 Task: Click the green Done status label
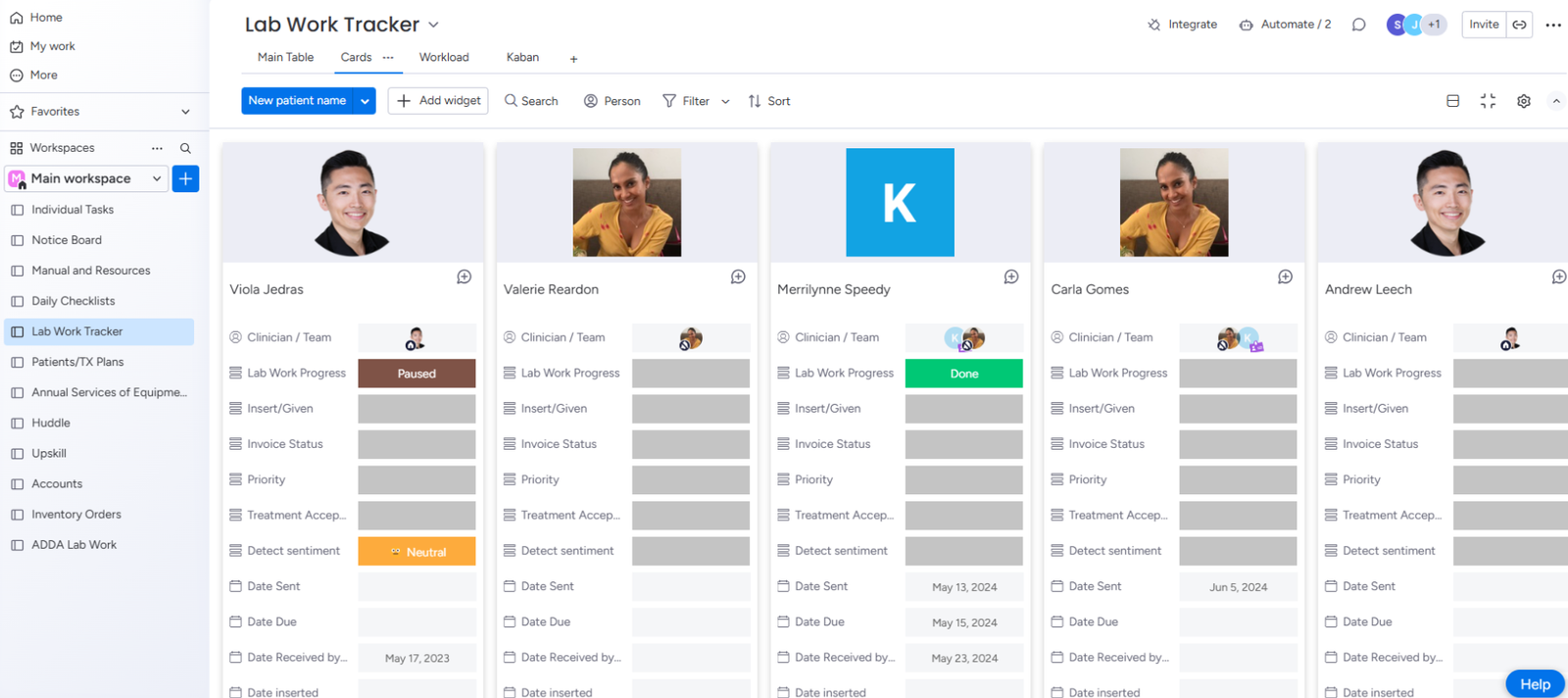tap(963, 374)
